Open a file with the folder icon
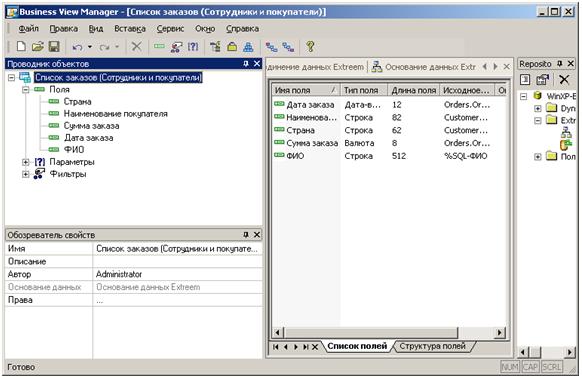 tap(37, 47)
